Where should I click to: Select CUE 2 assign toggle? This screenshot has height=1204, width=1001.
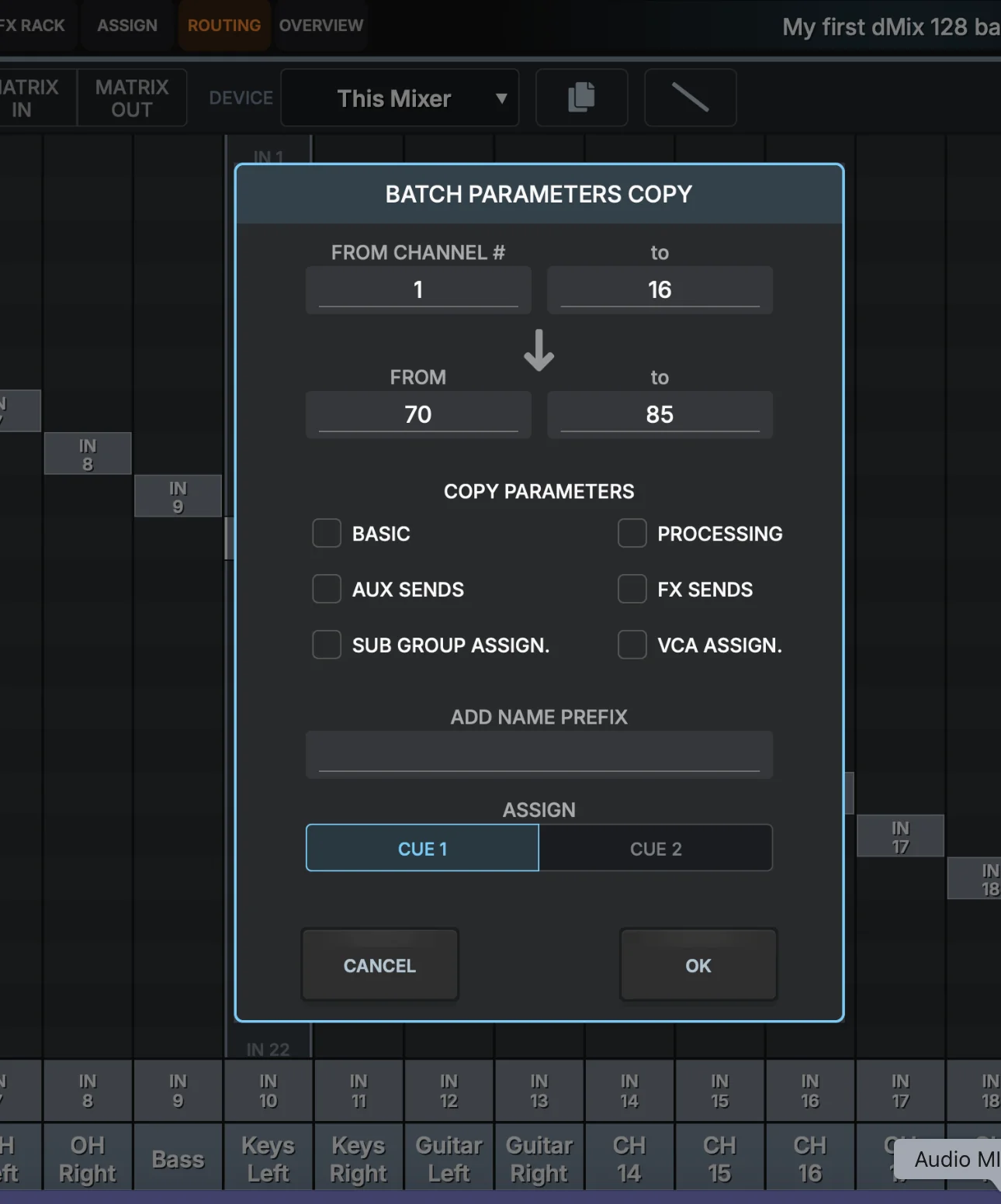[656, 848]
